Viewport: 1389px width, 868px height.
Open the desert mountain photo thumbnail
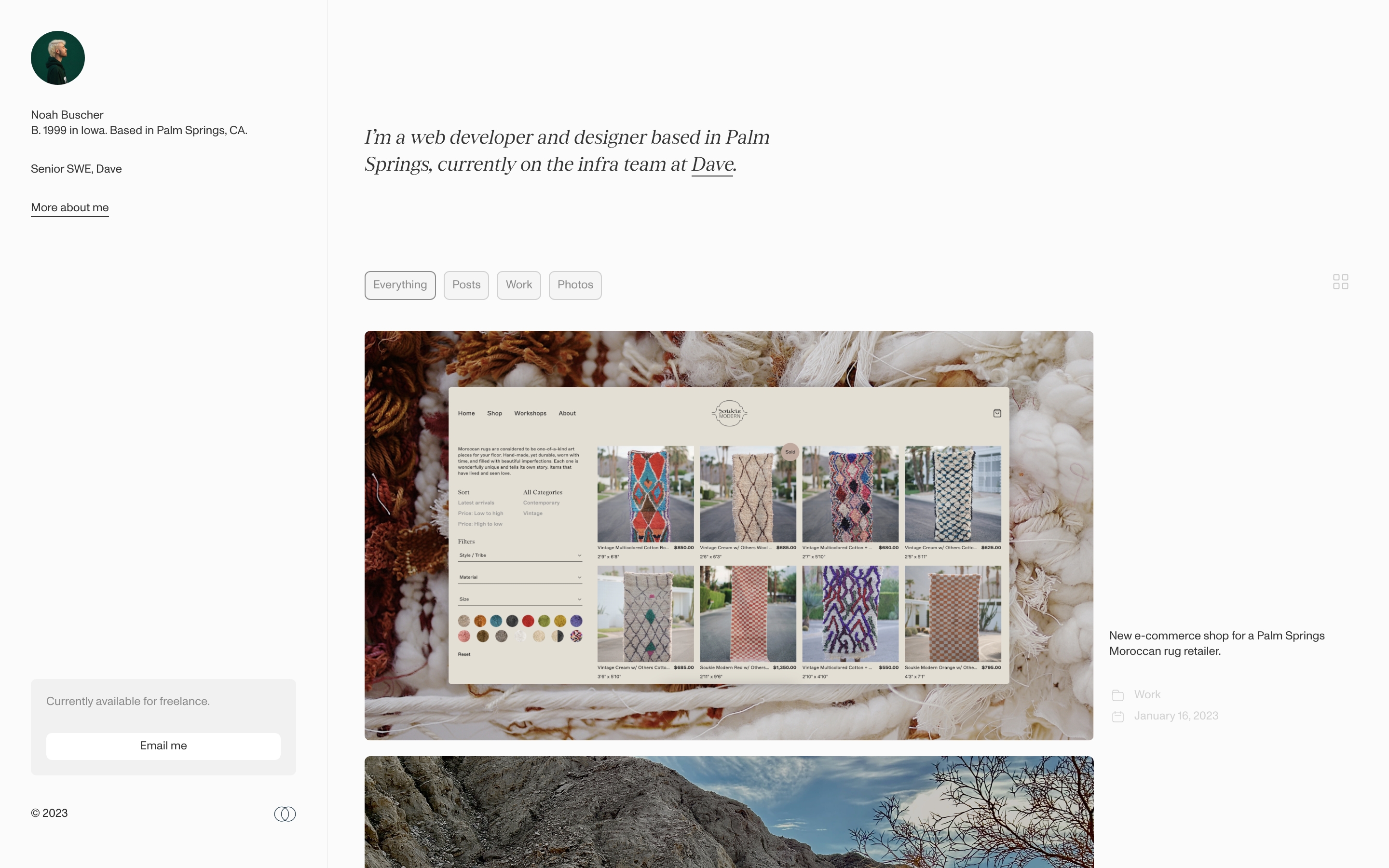tap(729, 812)
